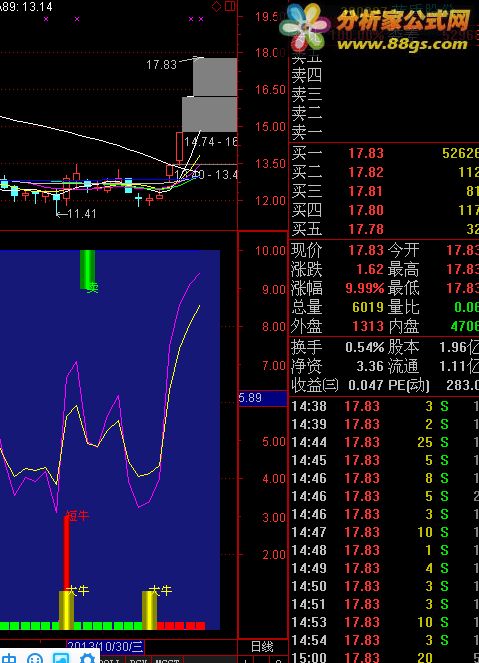Click the green 卖 signal bar
Image resolution: width=479 pixels, height=663 pixels.
88,270
